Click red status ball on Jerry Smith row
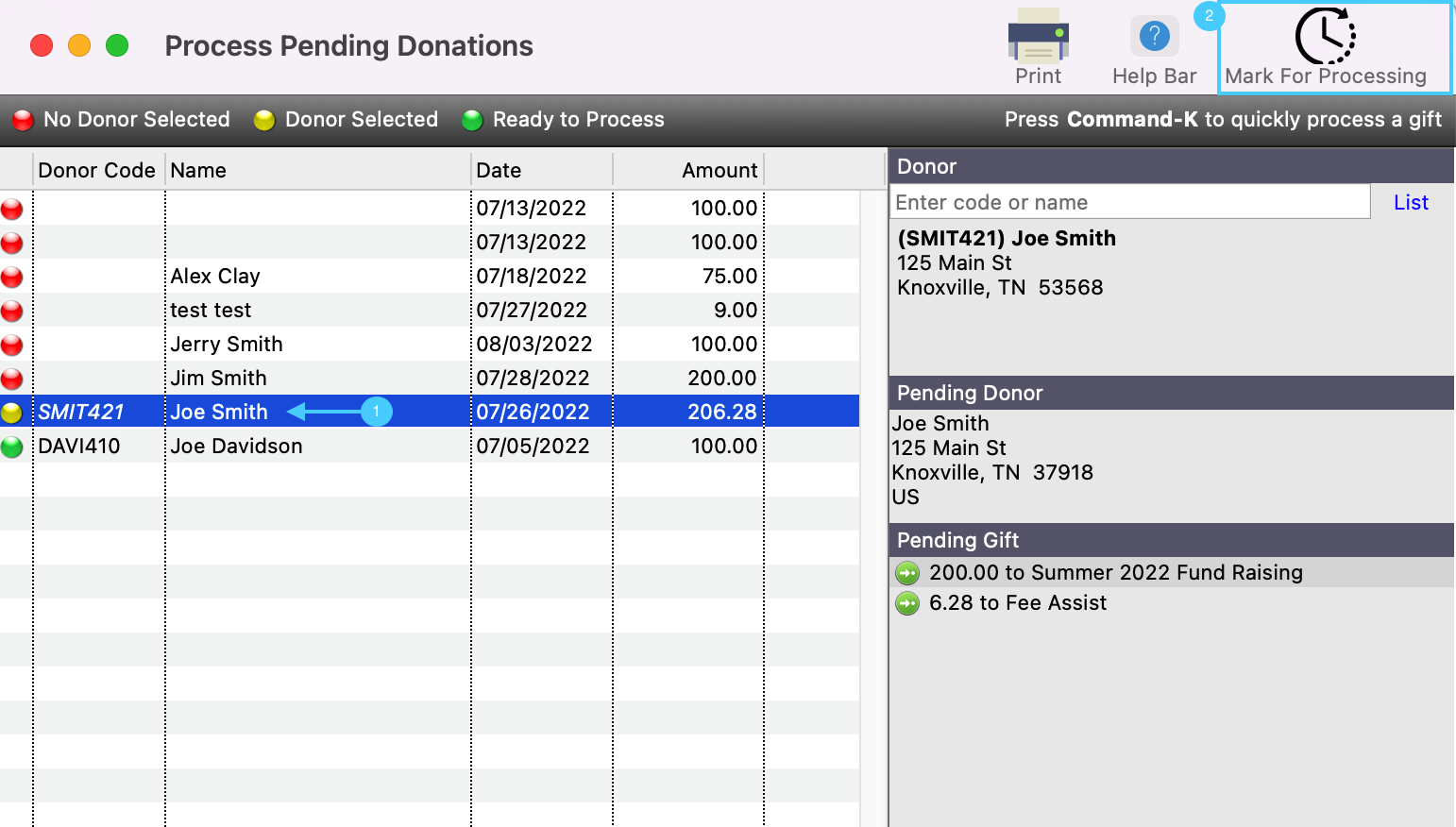Screen dimensions: 1456x827 coord(12,345)
